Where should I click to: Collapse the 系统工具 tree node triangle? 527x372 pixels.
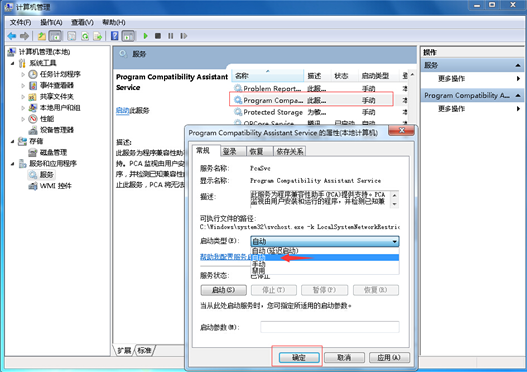[12, 63]
